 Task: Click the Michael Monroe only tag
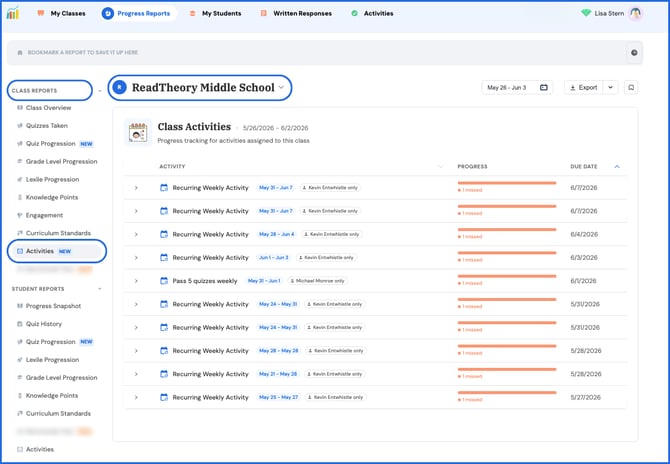pos(317,281)
